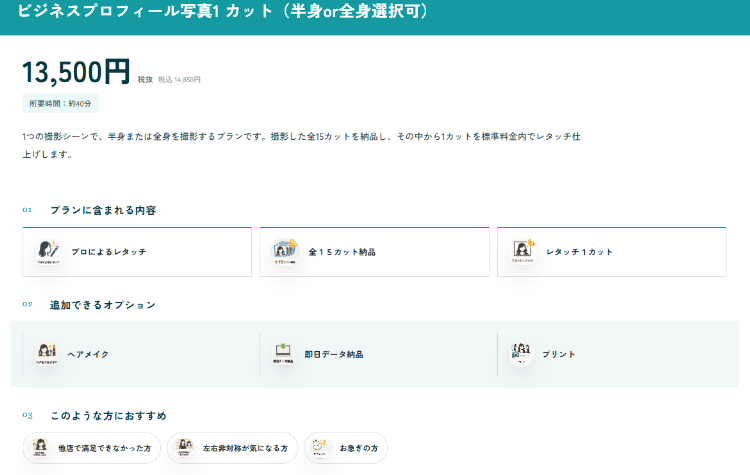Click the plan description paragraph starting 1つの撮影シーン

click(x=301, y=145)
